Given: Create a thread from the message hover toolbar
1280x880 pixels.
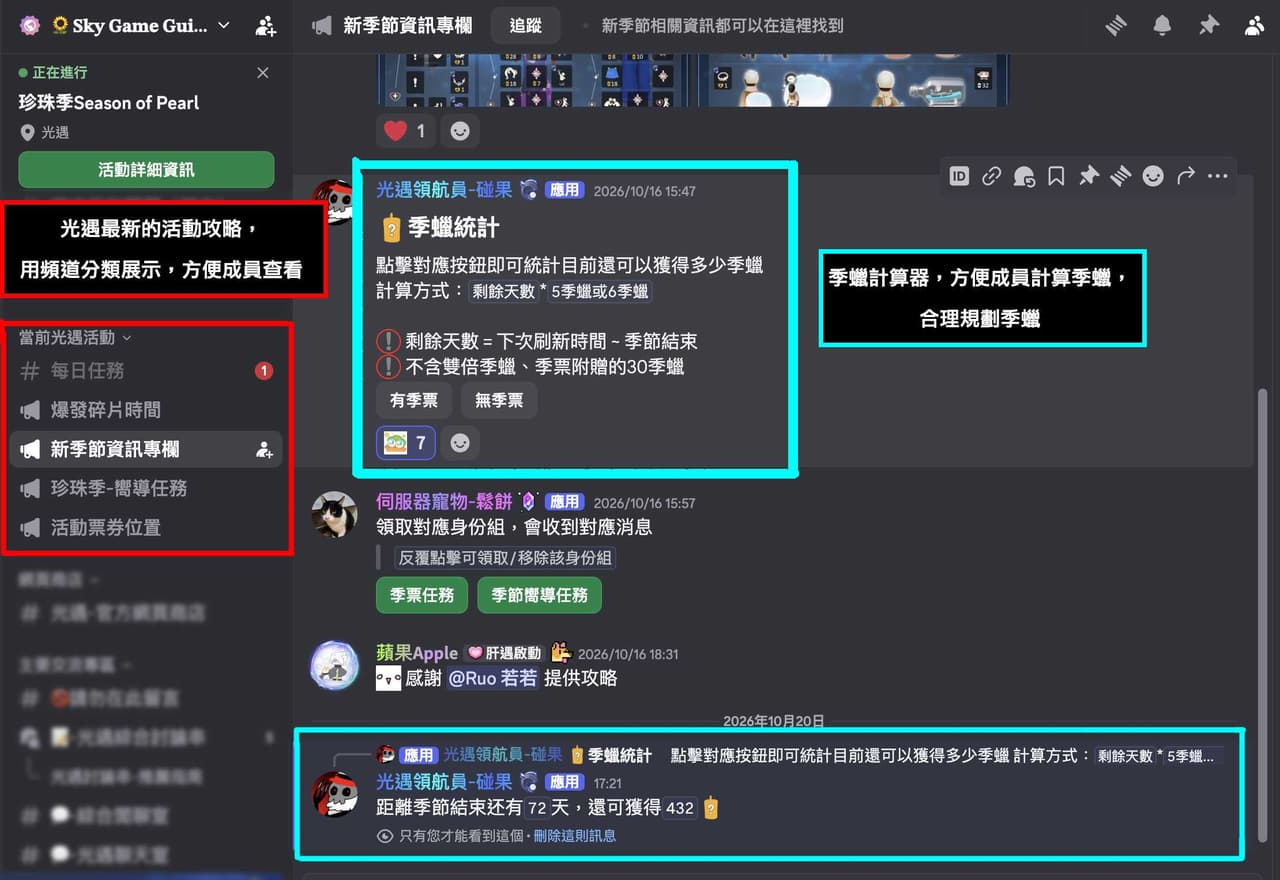Looking at the screenshot, I should tap(1120, 176).
